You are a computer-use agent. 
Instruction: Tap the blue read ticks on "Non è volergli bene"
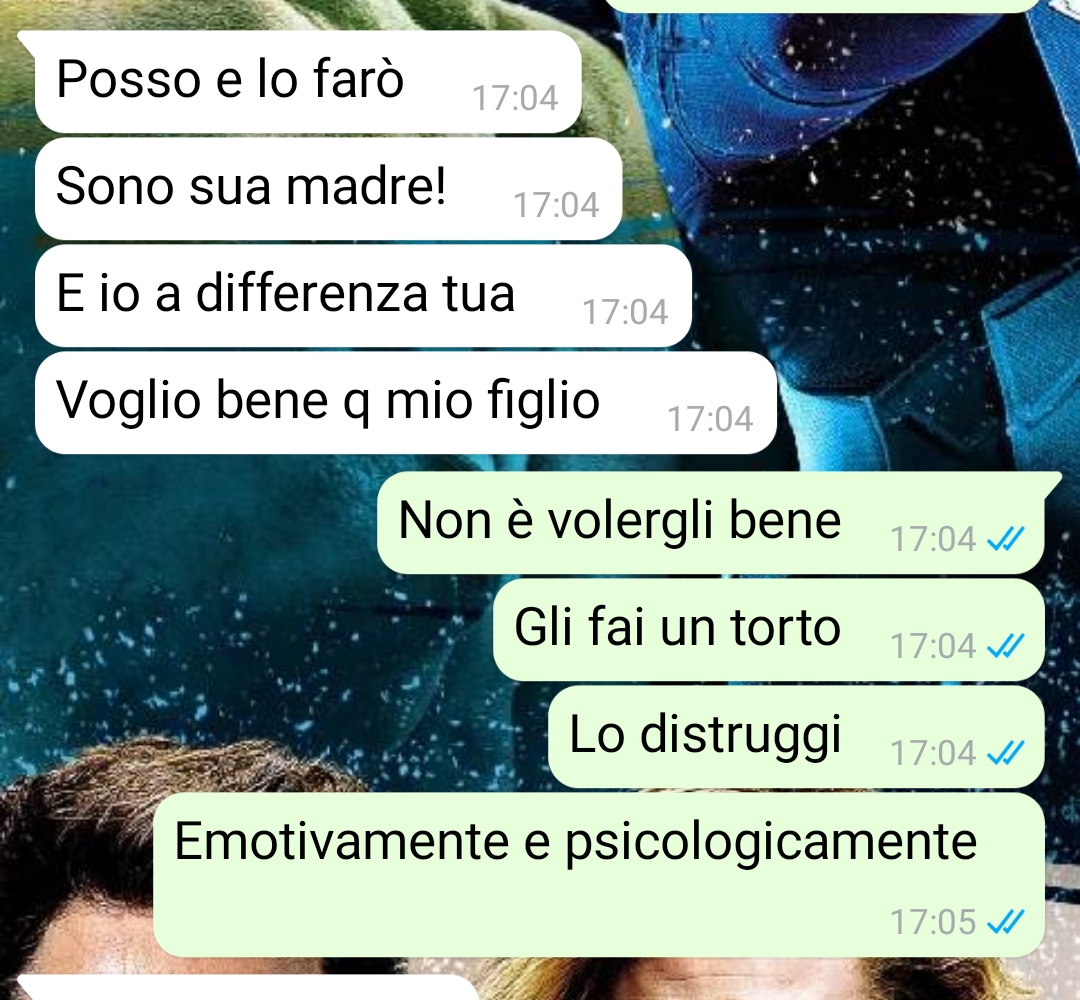[1006, 539]
